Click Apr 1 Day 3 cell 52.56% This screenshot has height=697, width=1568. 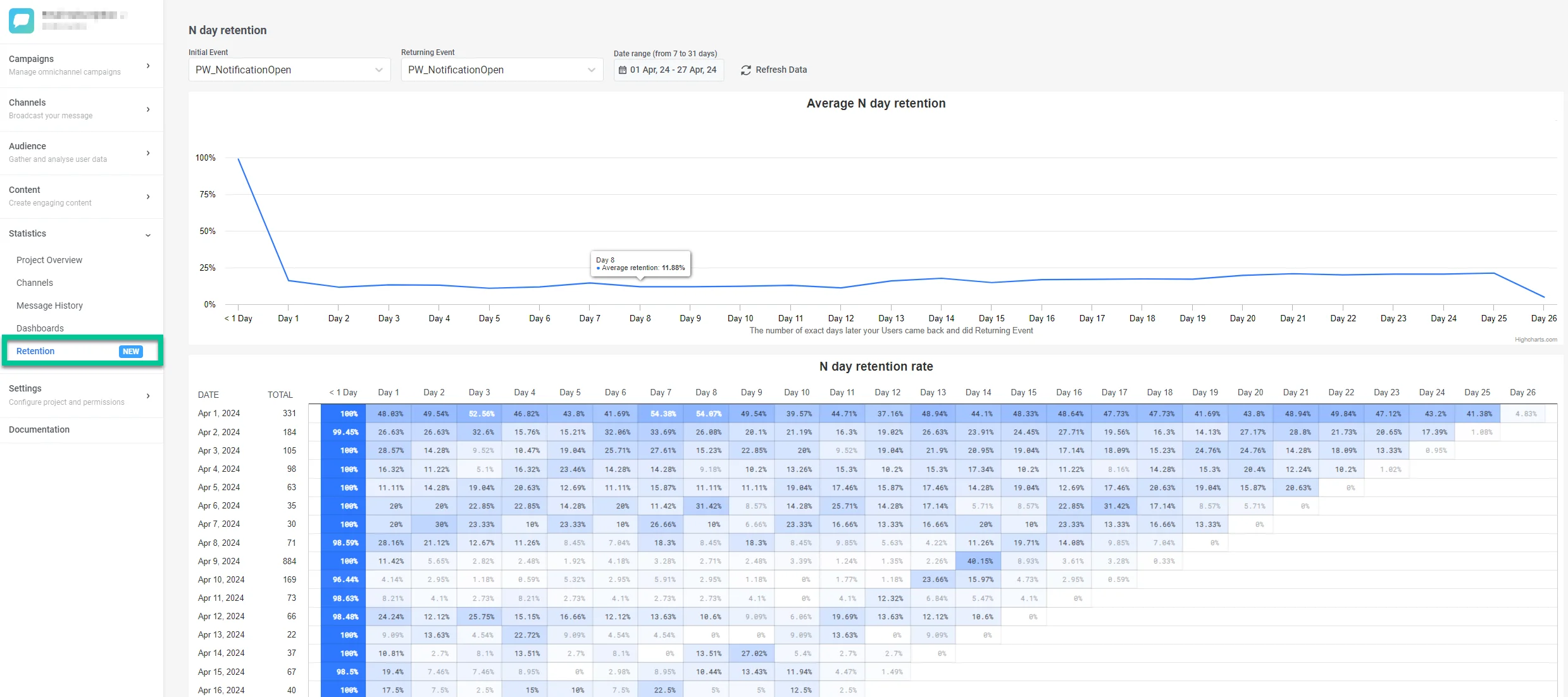(481, 414)
